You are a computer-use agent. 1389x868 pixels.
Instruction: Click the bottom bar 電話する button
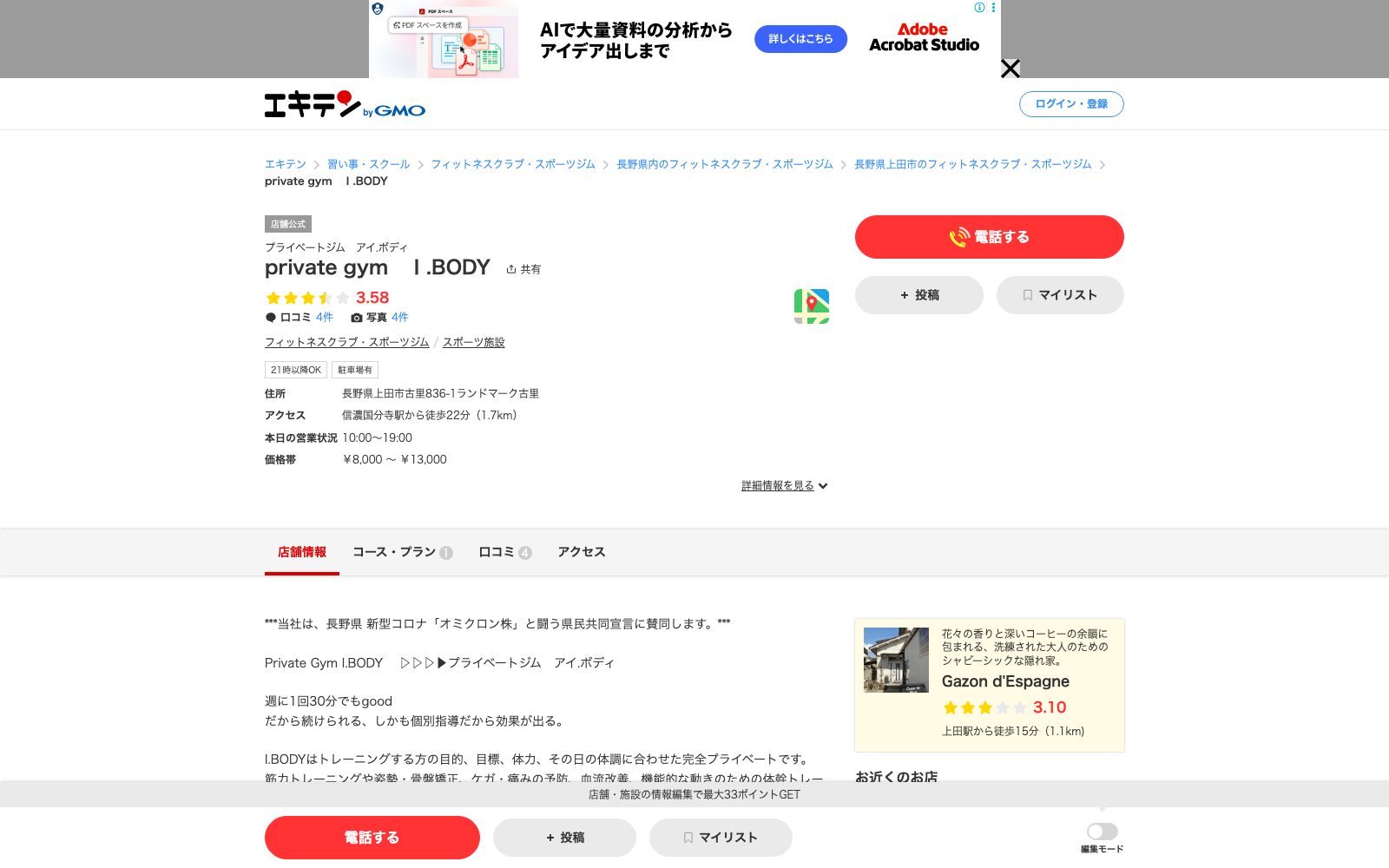(x=372, y=838)
